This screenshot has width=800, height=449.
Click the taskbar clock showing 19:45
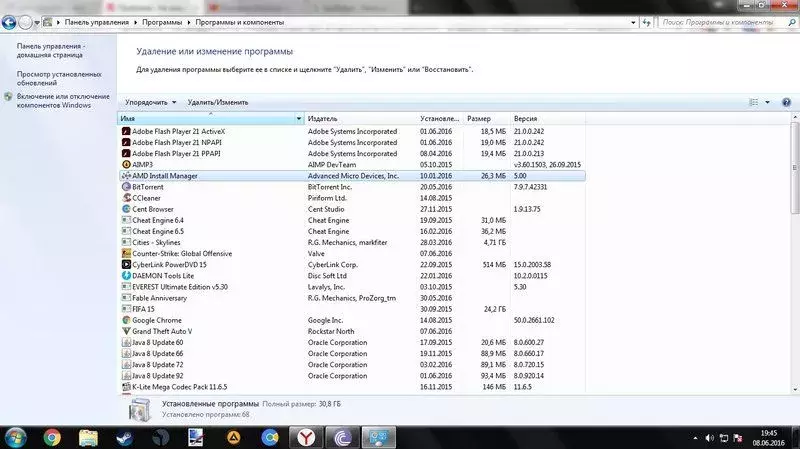pyautogui.click(x=769, y=438)
